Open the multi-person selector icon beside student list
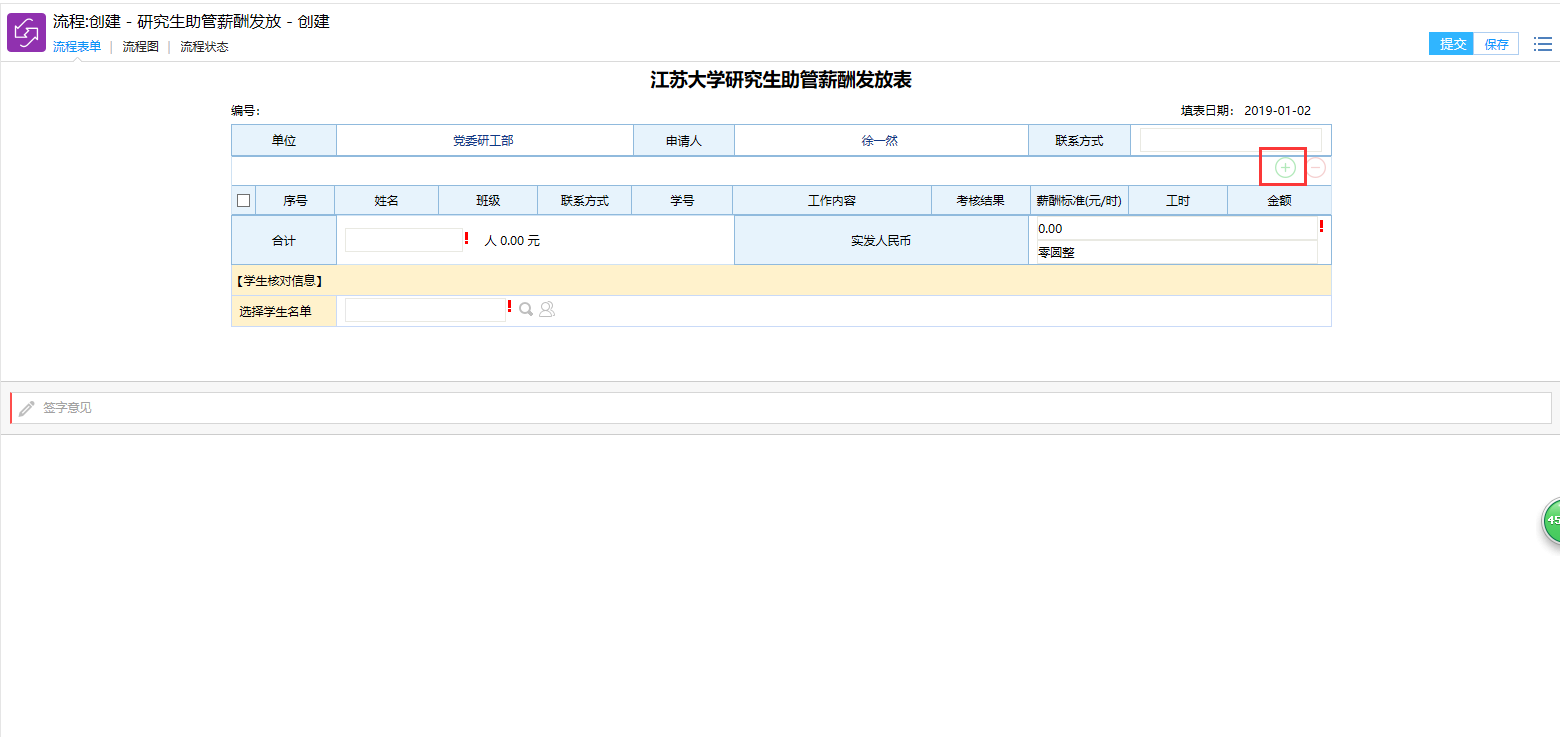 pos(547,310)
